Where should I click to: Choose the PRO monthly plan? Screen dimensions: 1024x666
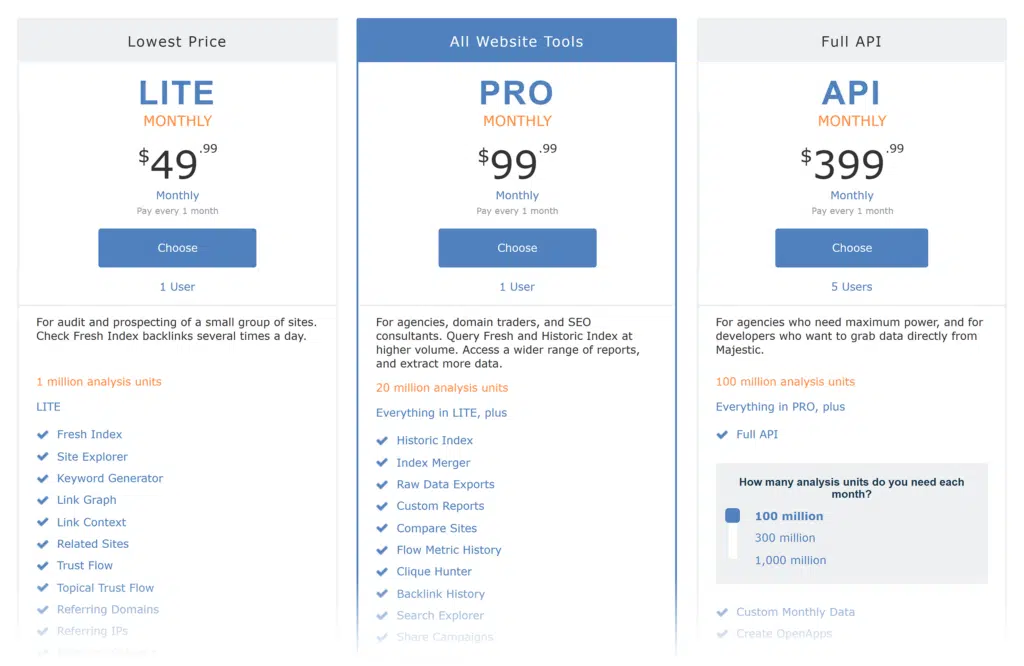(517, 248)
